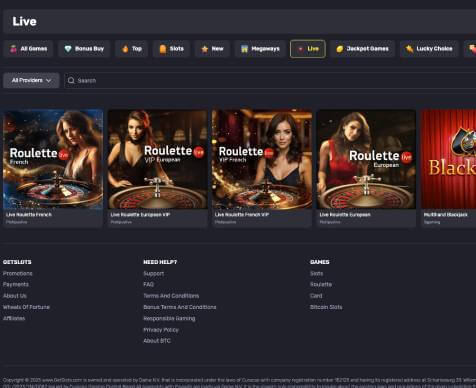Open the Jackpot Games tab
Viewport: 476px width, 388px height.
(362, 49)
